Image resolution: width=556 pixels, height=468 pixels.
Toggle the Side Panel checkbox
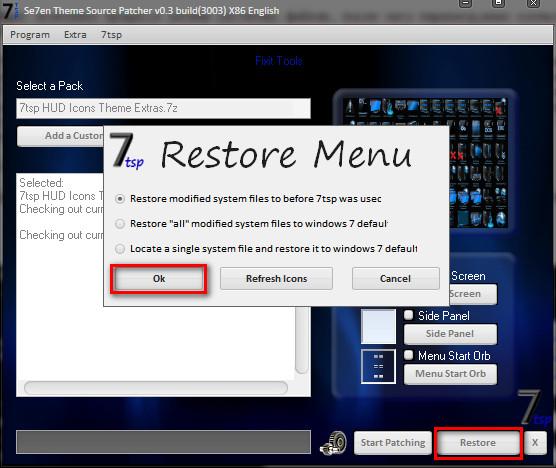pyautogui.click(x=409, y=315)
